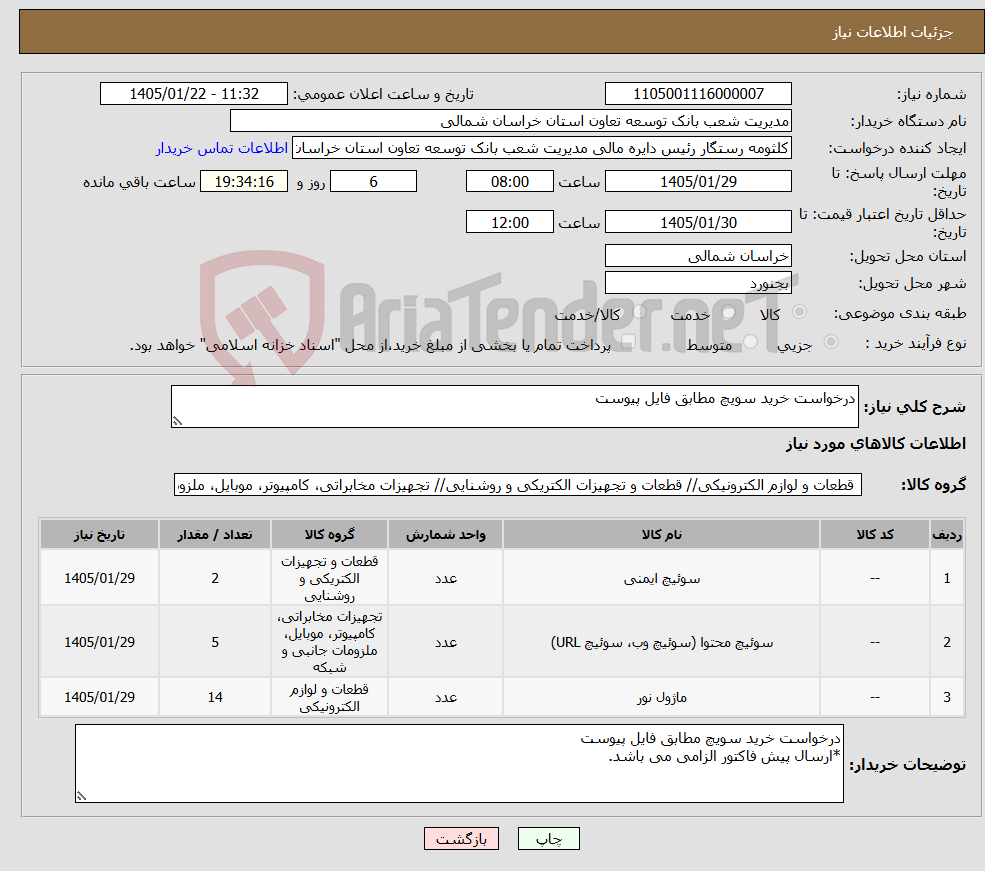Click the delivery province field خراسان شمالی
The height and width of the screenshot is (871, 985).
698,256
